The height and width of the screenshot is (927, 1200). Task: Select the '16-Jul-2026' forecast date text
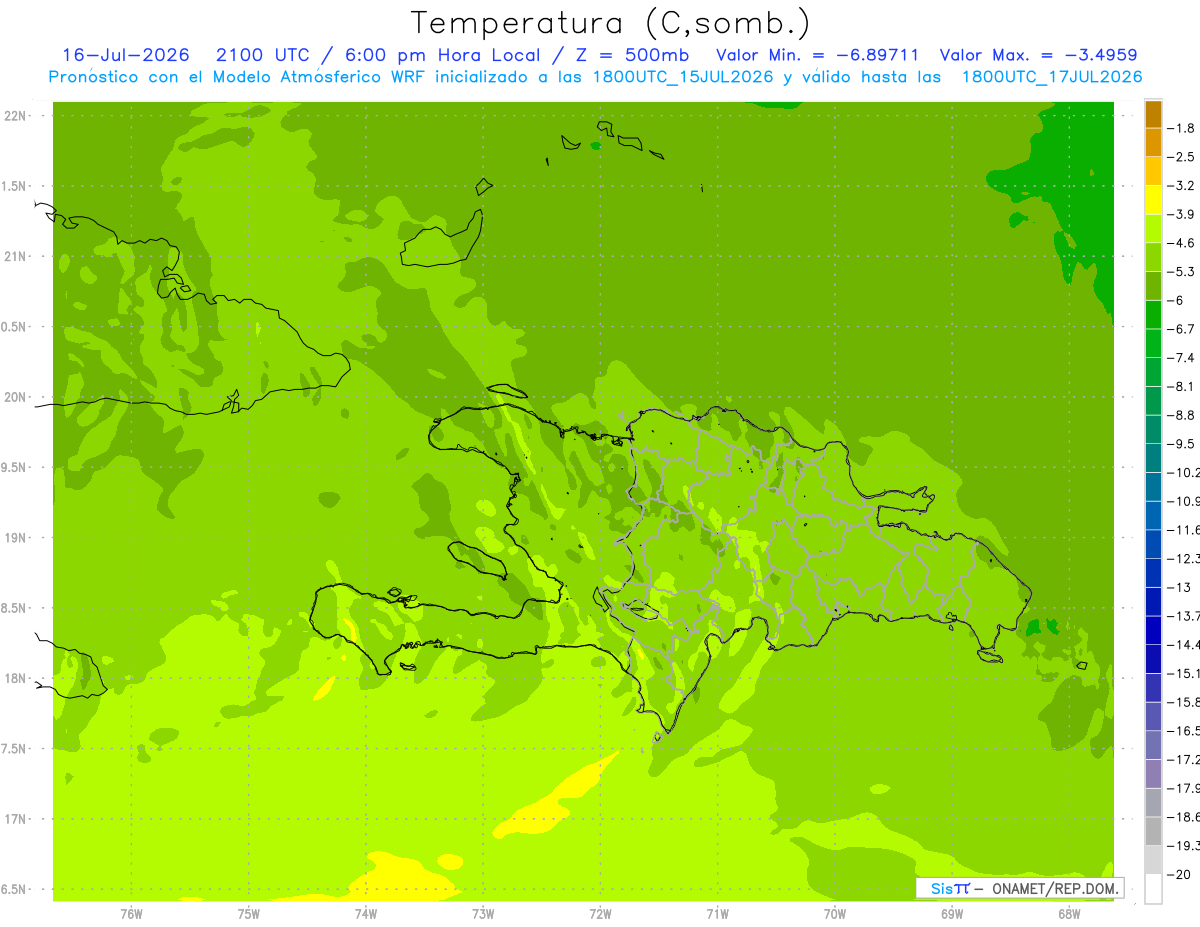tap(126, 55)
